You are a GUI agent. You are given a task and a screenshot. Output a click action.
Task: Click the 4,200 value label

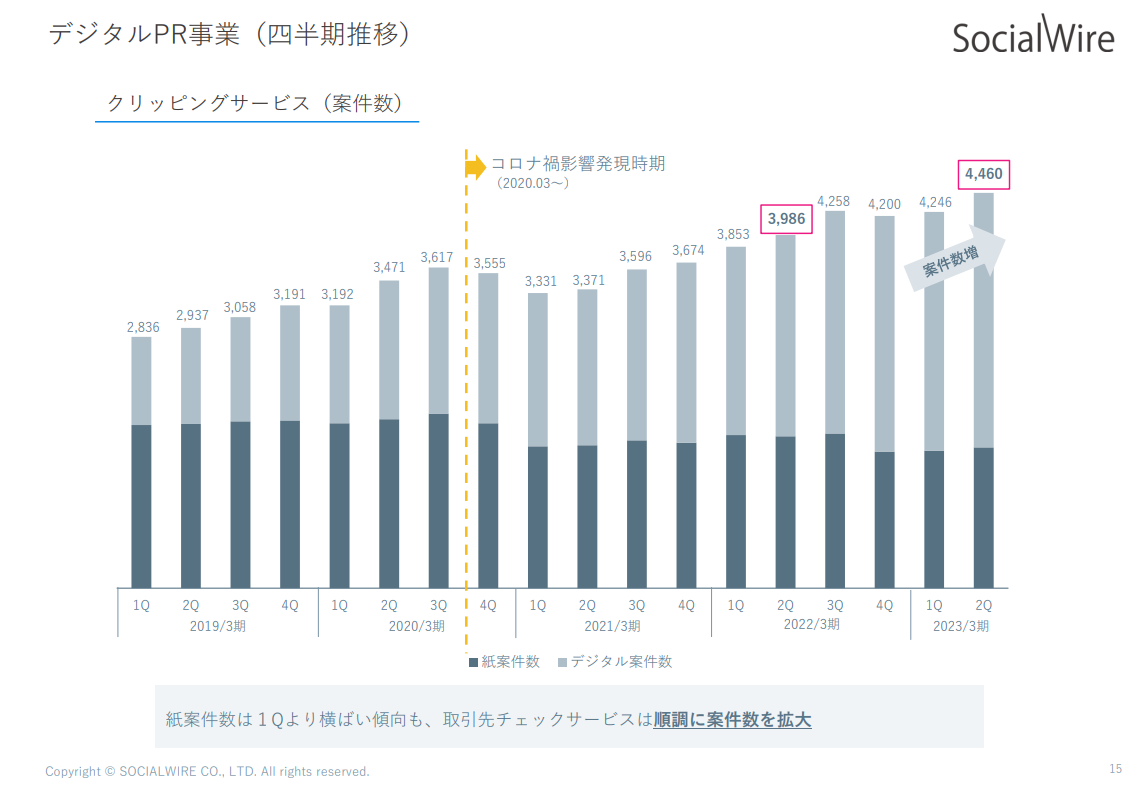tap(885, 204)
